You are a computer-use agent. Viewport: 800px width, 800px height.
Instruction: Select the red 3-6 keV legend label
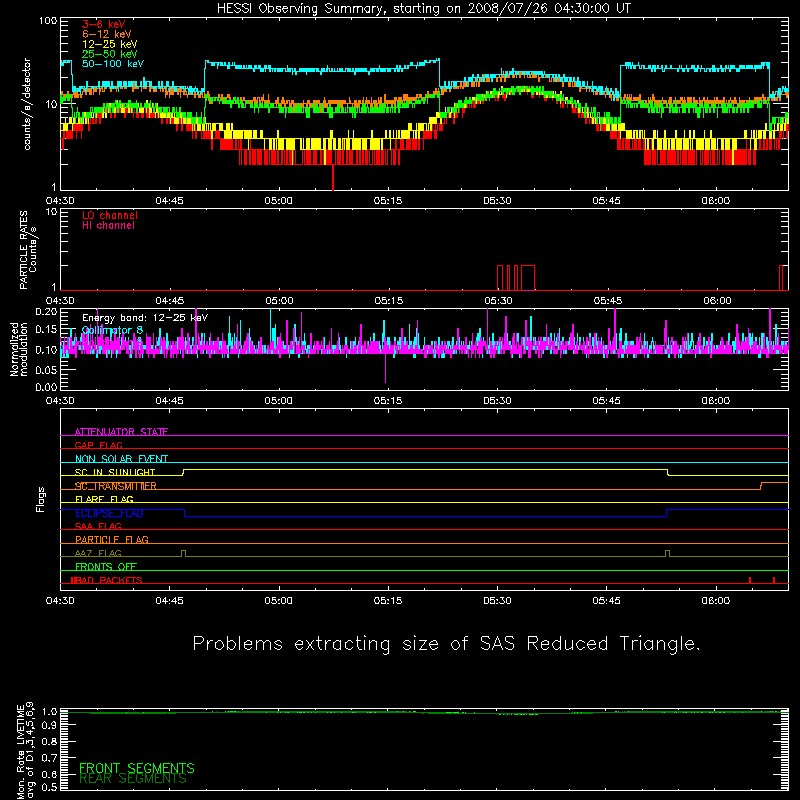(104, 24)
